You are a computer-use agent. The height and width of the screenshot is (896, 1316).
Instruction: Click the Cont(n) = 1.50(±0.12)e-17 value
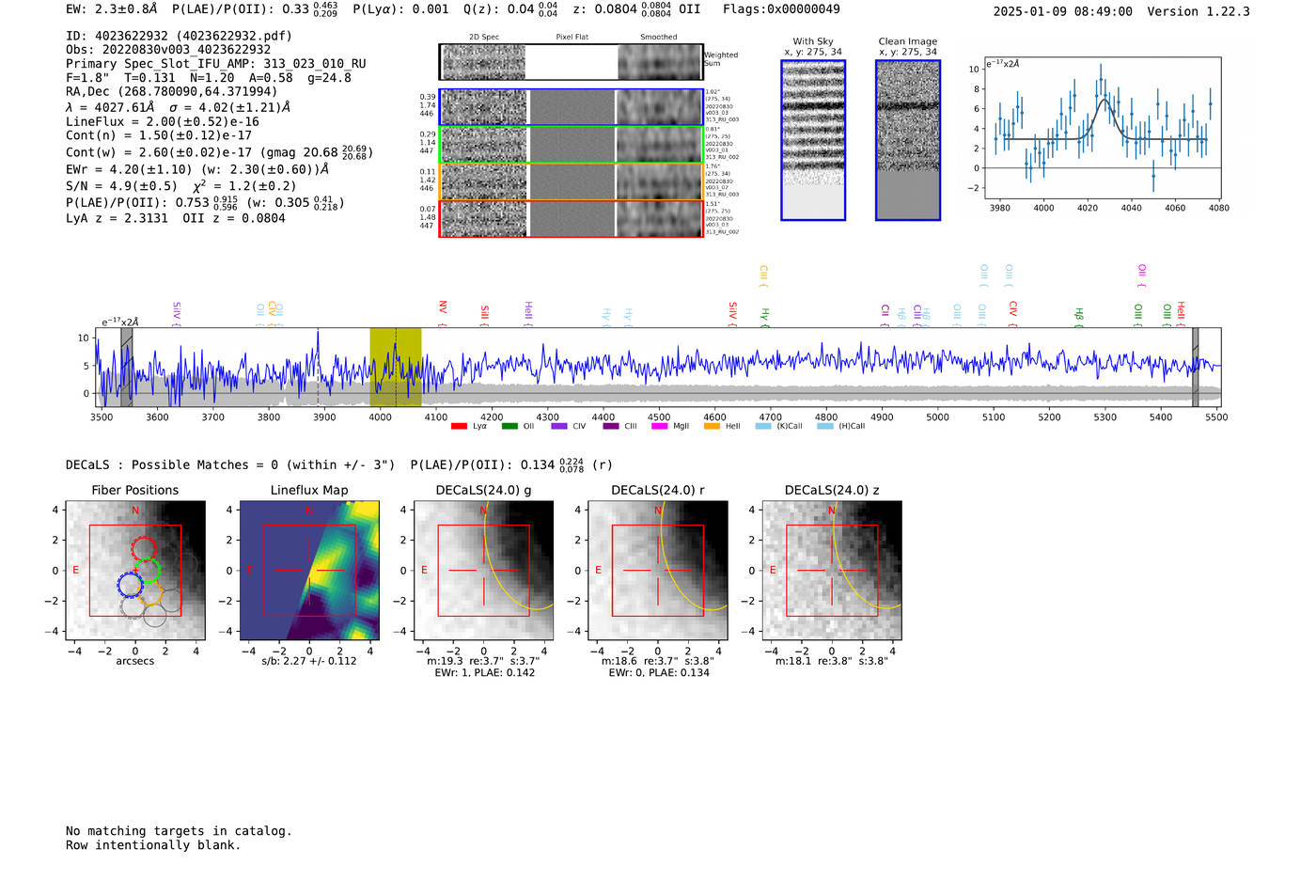(x=159, y=135)
